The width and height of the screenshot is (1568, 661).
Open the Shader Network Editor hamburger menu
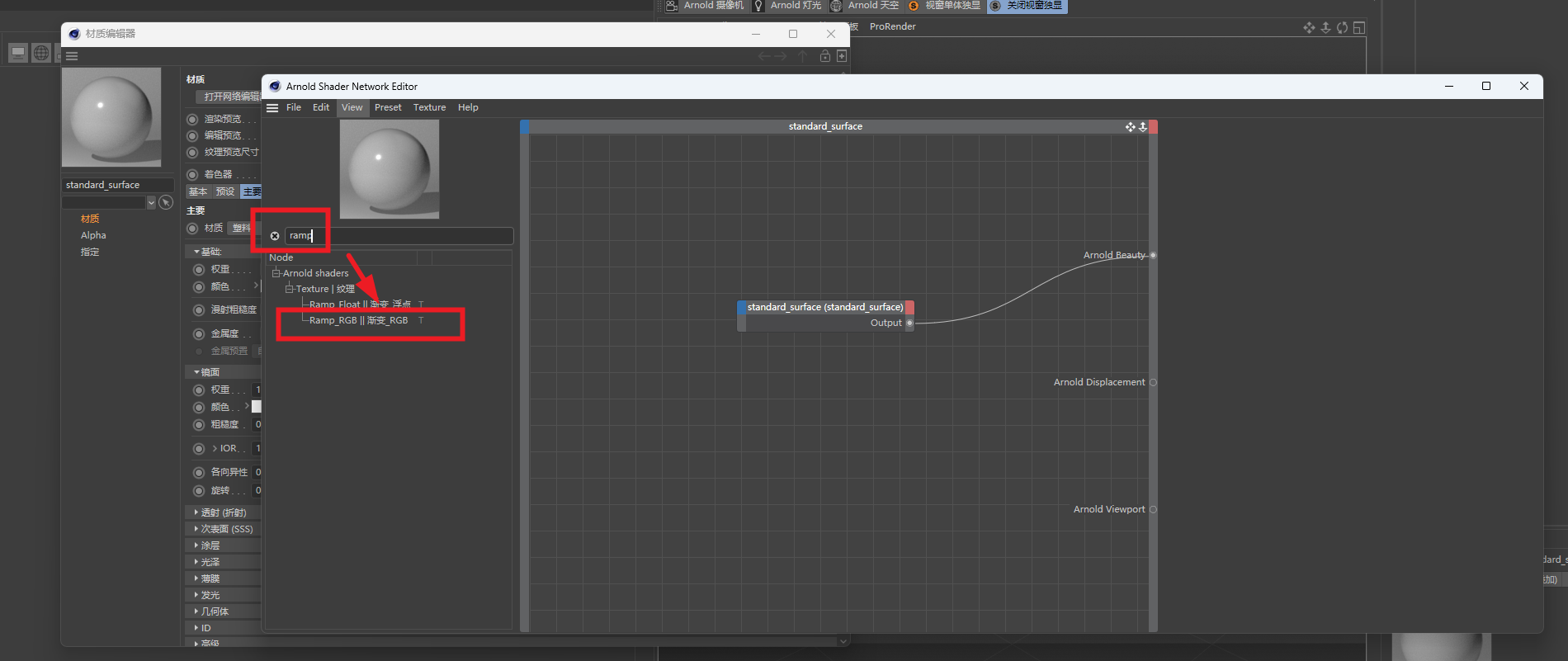click(272, 108)
